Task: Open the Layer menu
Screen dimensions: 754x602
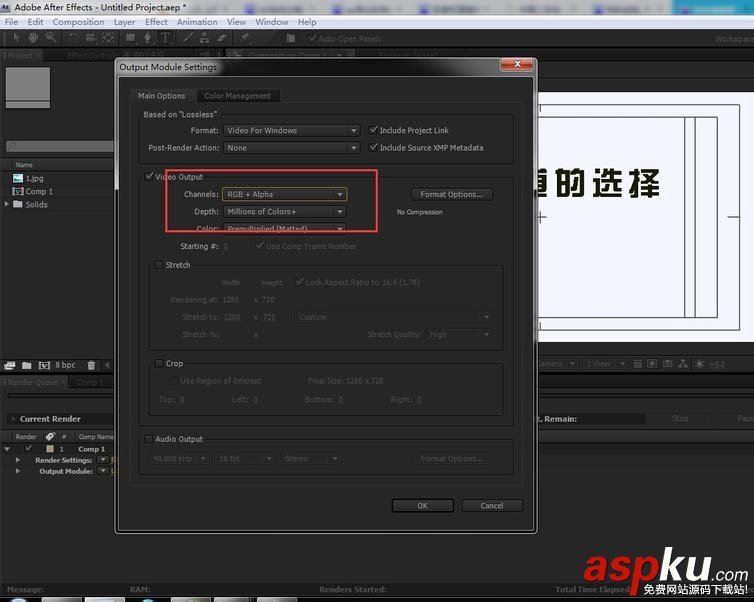Action: coord(124,22)
